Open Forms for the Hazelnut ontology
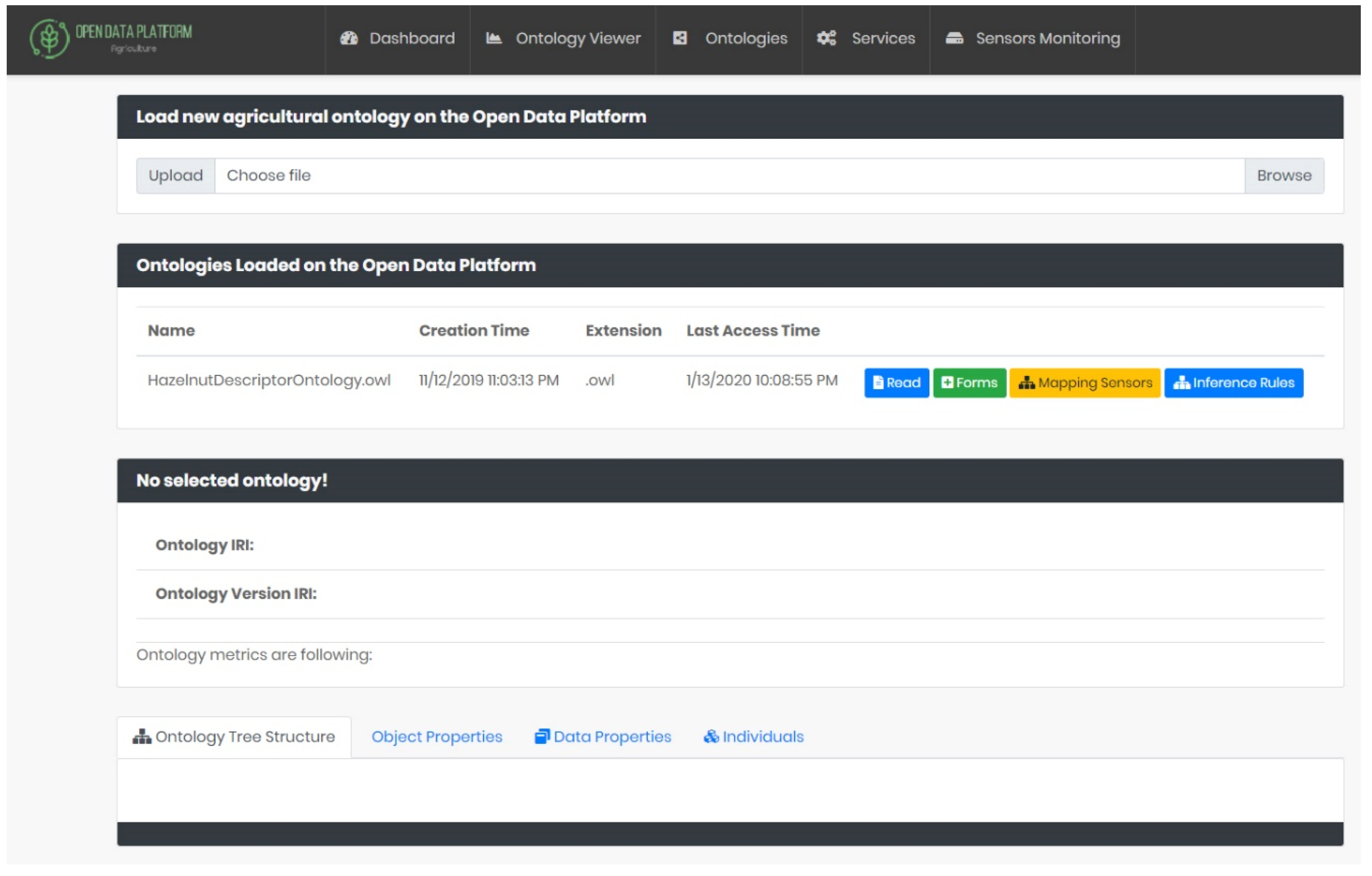The height and width of the screenshot is (876, 1372). click(x=969, y=382)
